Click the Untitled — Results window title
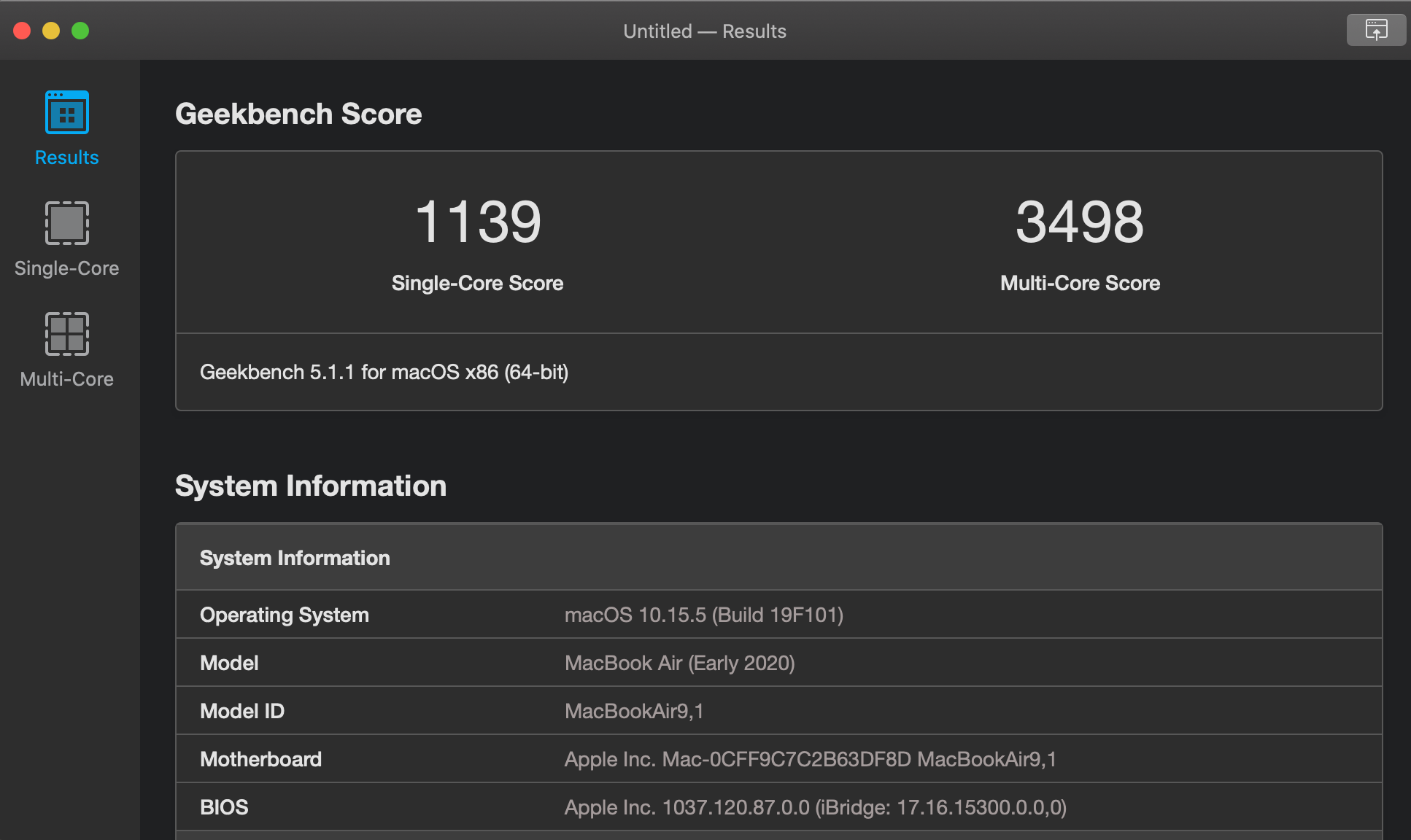This screenshot has height=840, width=1411. point(705,31)
